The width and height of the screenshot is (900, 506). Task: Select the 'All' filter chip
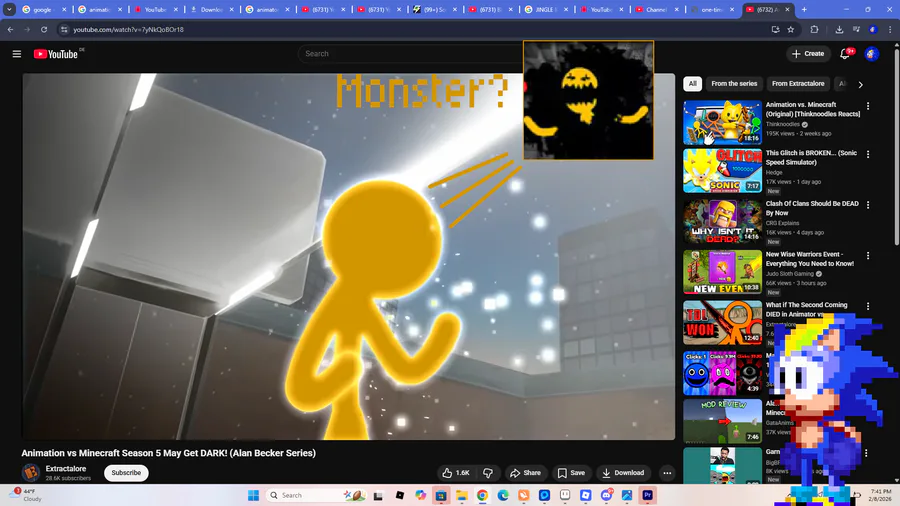[693, 84]
